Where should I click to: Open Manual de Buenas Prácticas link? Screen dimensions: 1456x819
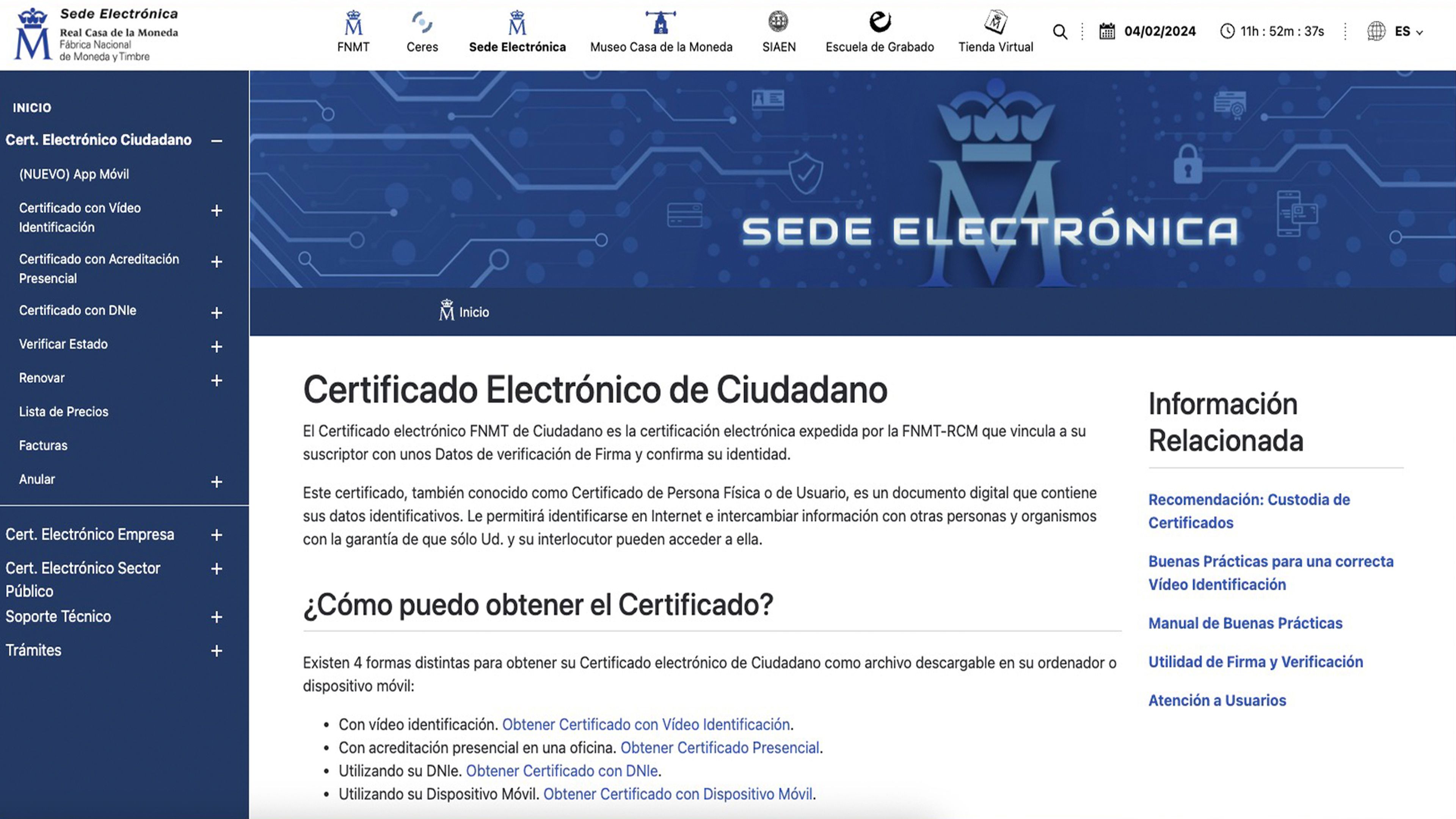coord(1245,623)
